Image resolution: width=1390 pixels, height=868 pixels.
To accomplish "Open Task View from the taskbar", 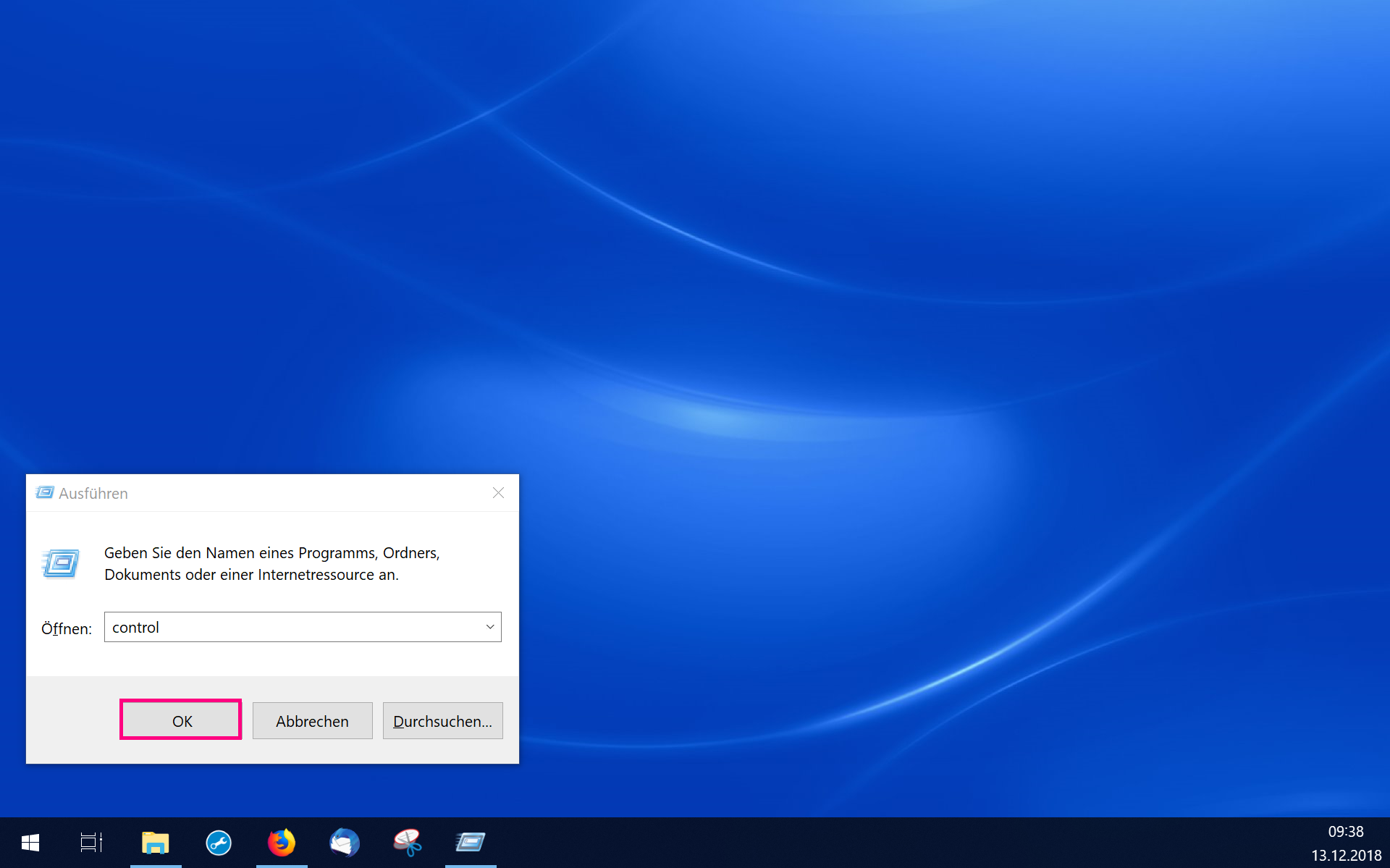I will (91, 843).
